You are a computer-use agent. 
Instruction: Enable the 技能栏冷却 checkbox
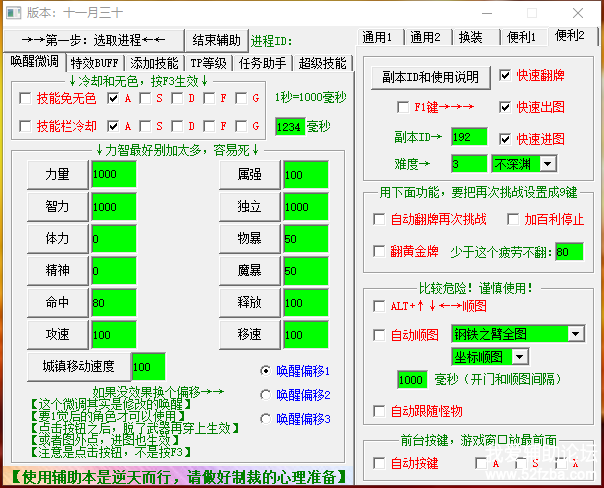click(25, 126)
